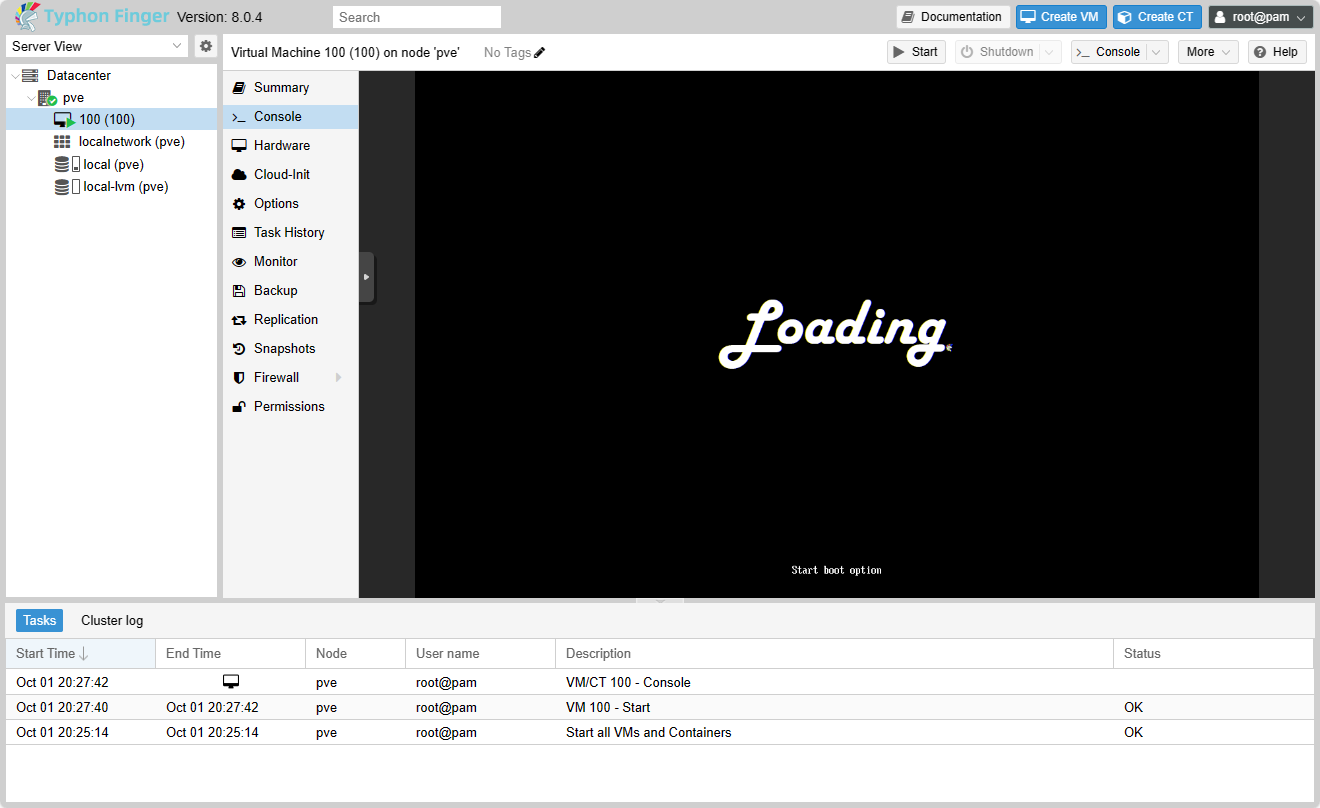
Task: Open the Server View selector
Action: (x=96, y=46)
